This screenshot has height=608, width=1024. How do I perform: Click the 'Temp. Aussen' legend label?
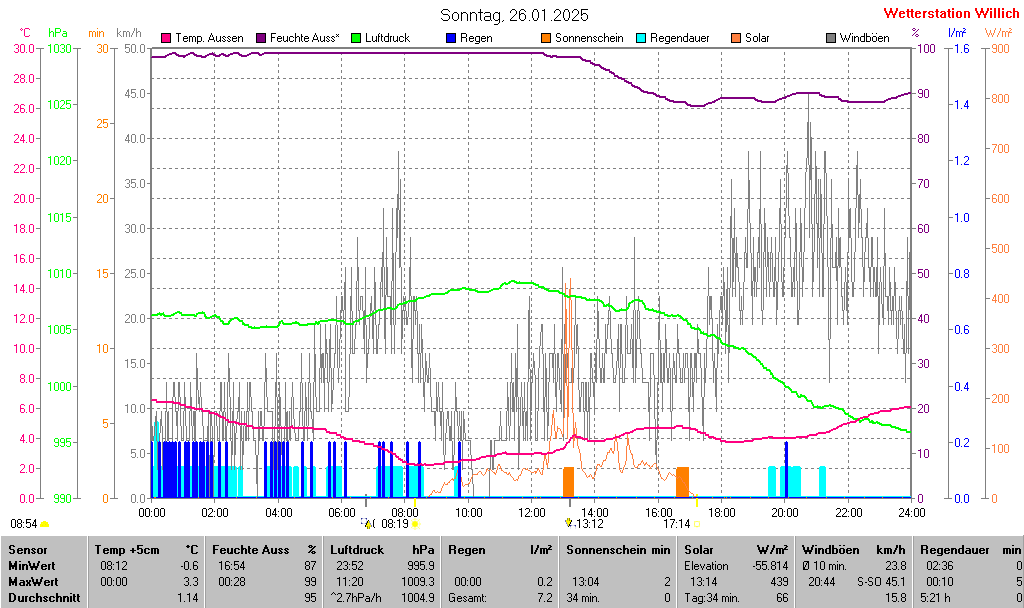[x=209, y=38]
